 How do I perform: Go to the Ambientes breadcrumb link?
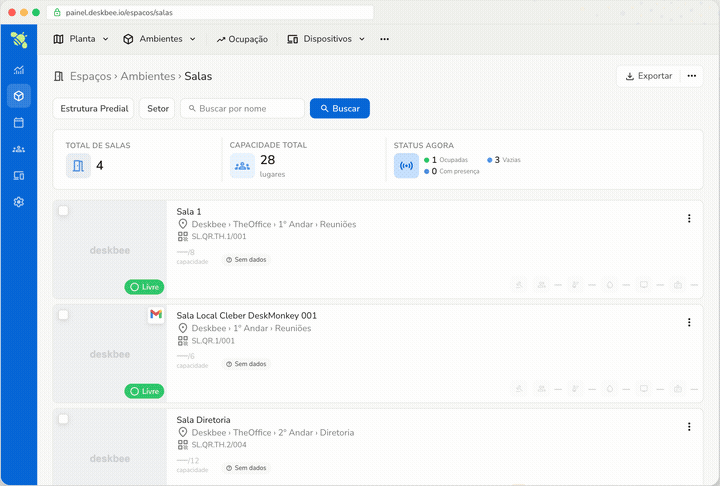pyautogui.click(x=148, y=76)
